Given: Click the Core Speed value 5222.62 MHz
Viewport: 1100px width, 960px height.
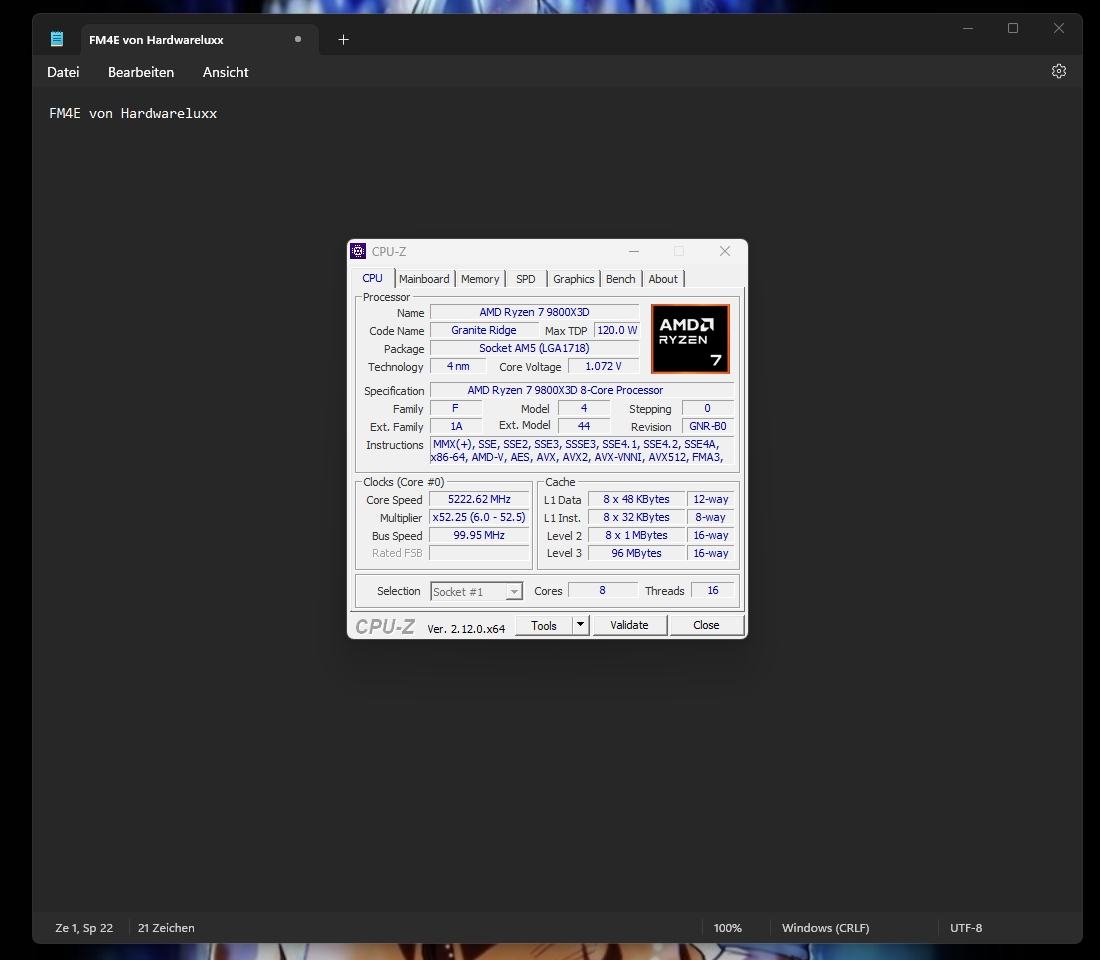Looking at the screenshot, I should point(479,499).
